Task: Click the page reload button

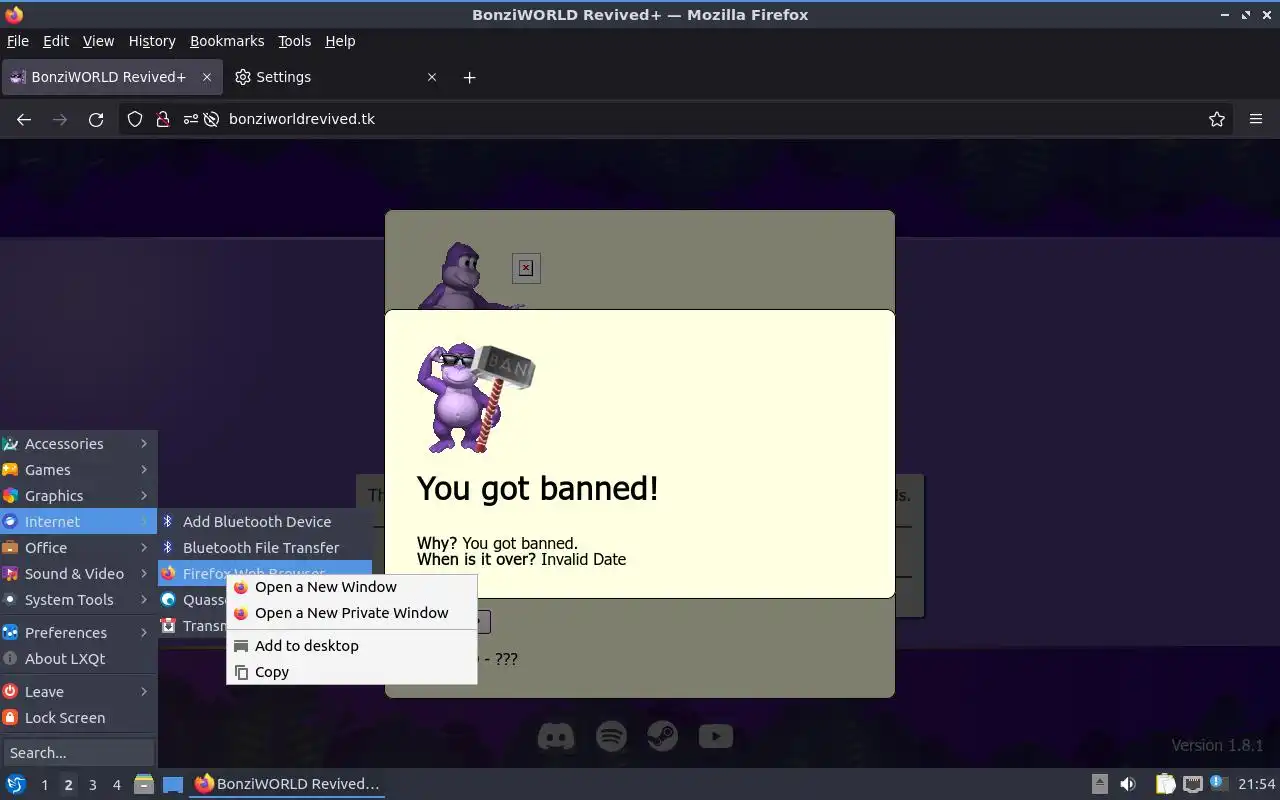Action: coord(96,119)
